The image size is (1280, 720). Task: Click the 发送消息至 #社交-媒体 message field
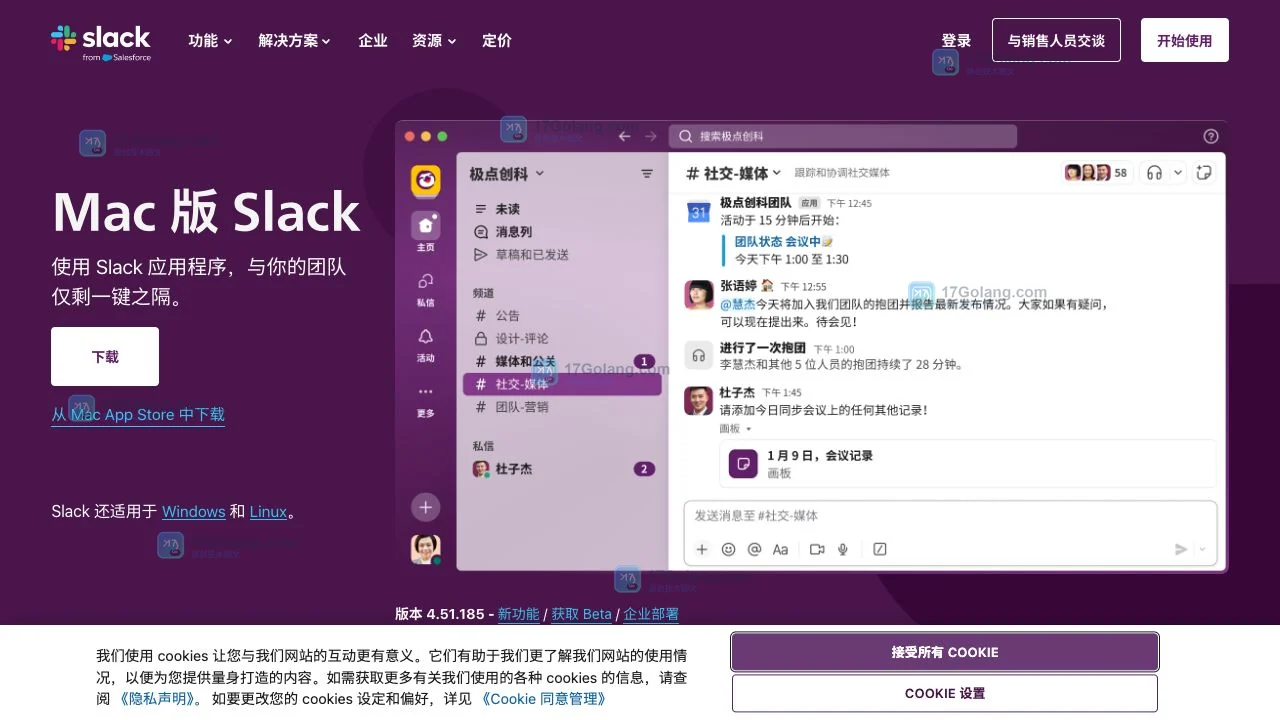[950, 516]
